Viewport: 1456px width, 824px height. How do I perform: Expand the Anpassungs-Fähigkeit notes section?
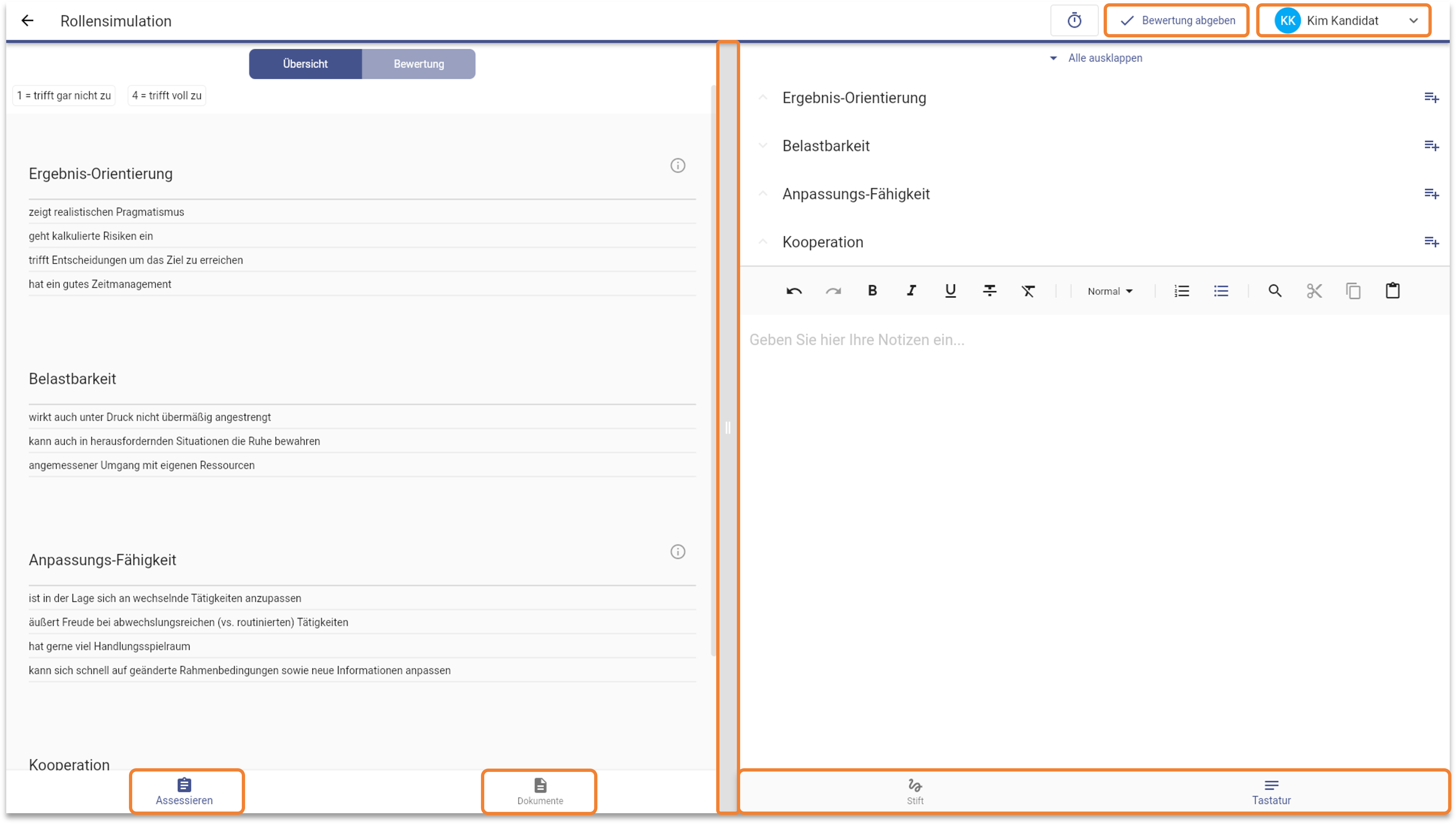tap(762, 194)
